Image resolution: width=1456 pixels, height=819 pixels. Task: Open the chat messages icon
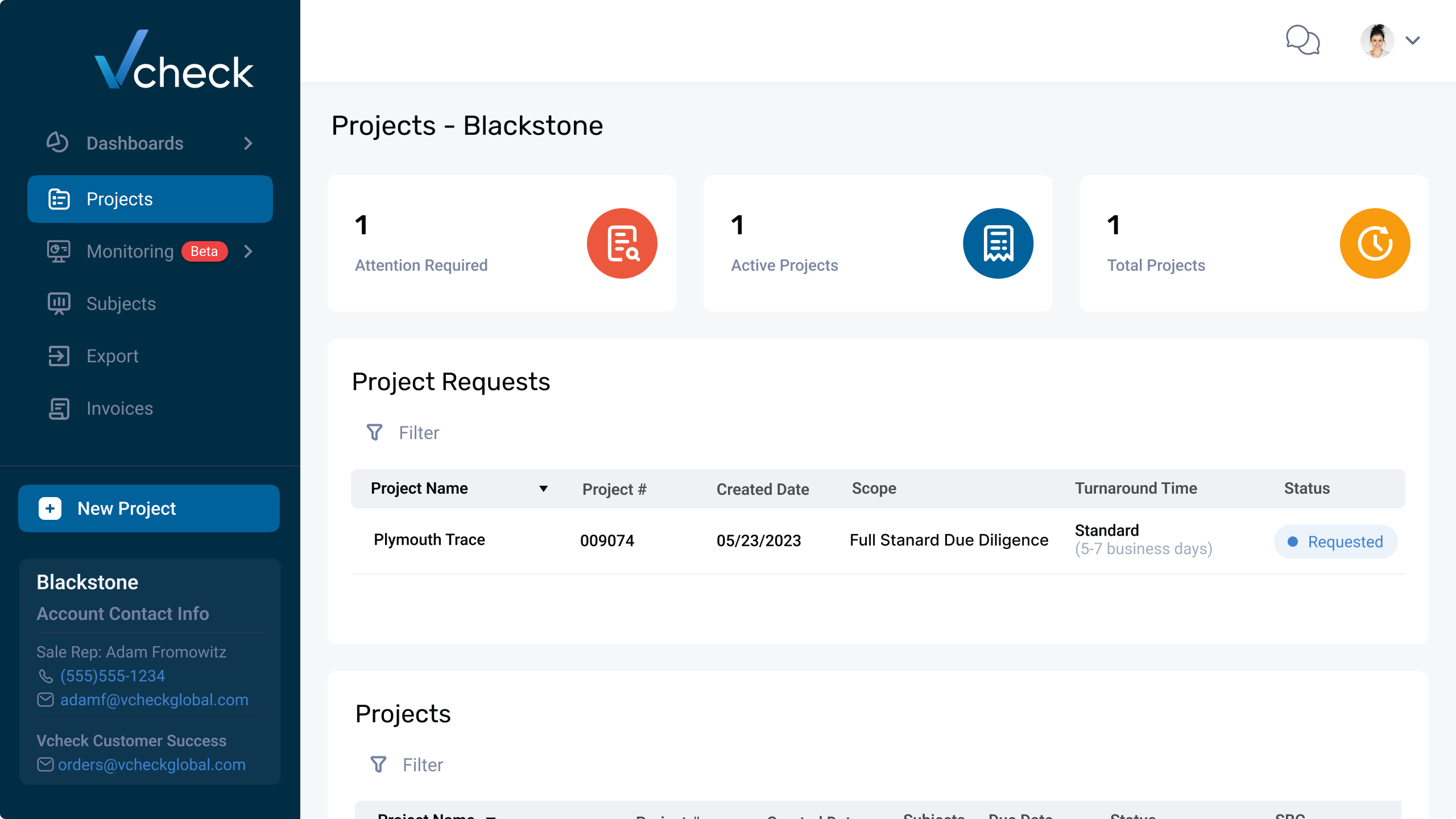pos(1302,40)
